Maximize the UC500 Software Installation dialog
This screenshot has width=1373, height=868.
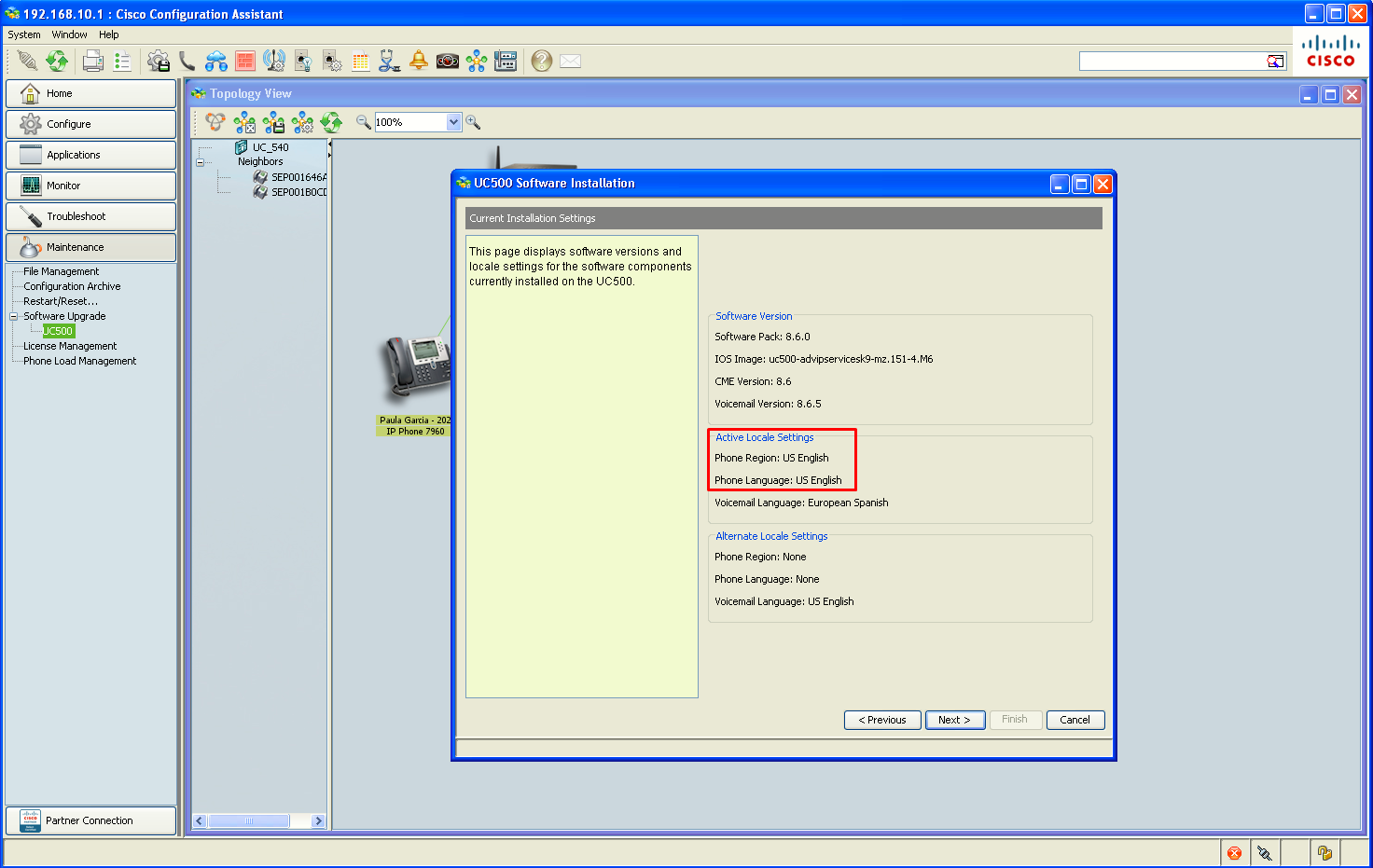(1081, 184)
